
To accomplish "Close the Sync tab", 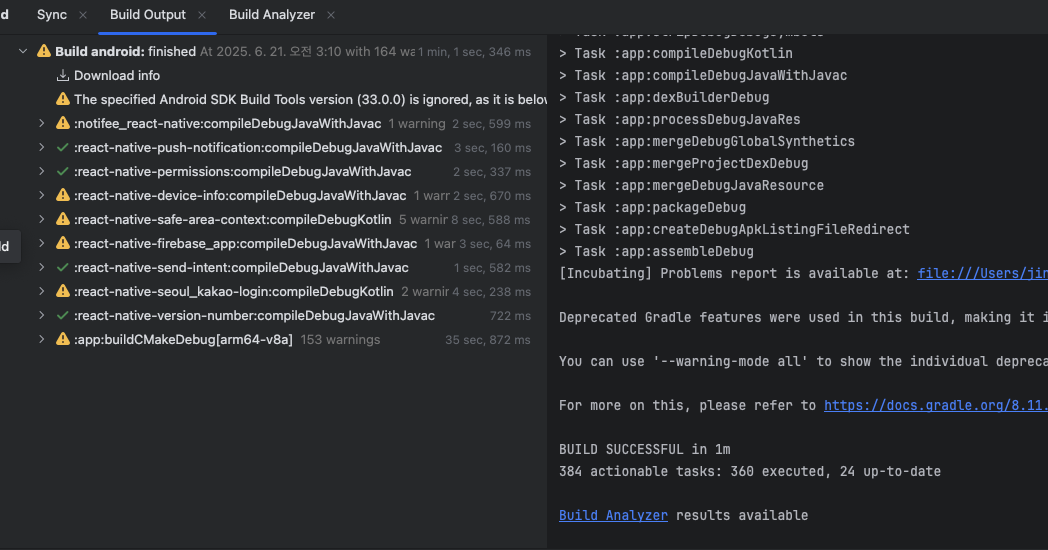I will point(83,15).
